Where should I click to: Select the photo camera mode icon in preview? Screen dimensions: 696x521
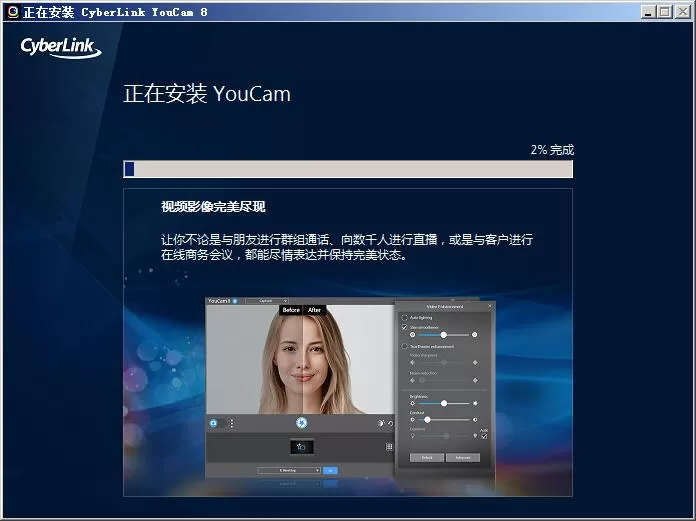(214, 423)
